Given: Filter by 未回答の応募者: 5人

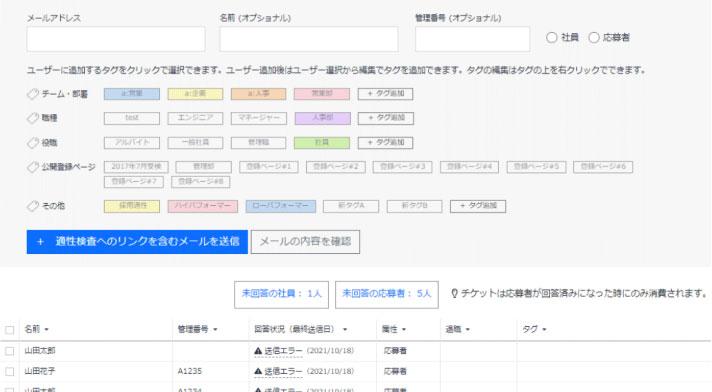Looking at the screenshot, I should (387, 294).
